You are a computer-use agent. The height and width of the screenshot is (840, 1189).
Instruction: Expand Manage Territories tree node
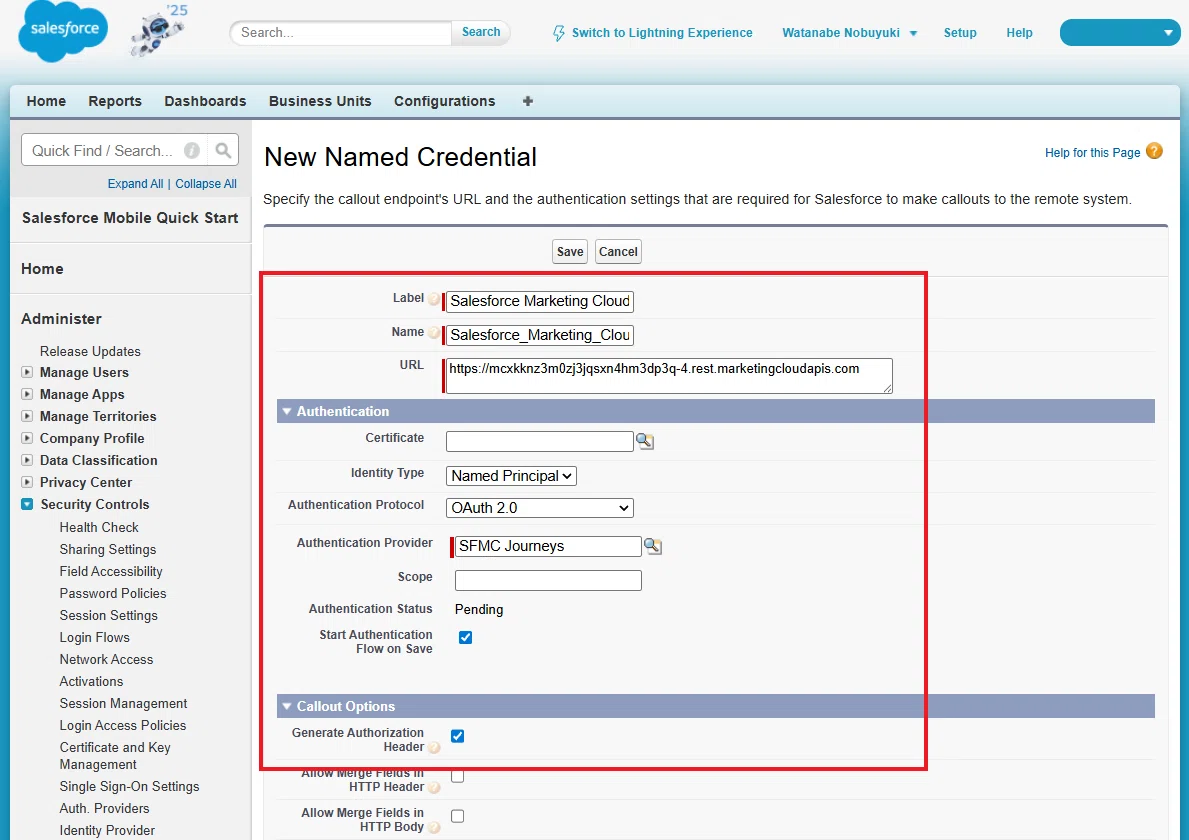coord(27,416)
